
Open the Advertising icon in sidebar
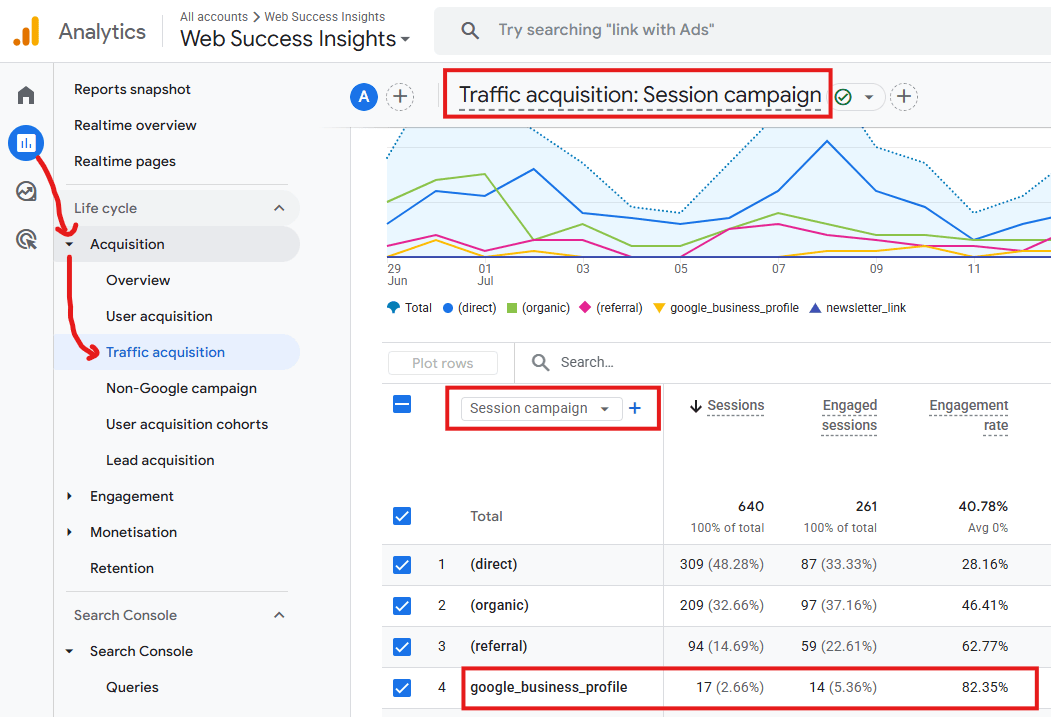pos(26,239)
